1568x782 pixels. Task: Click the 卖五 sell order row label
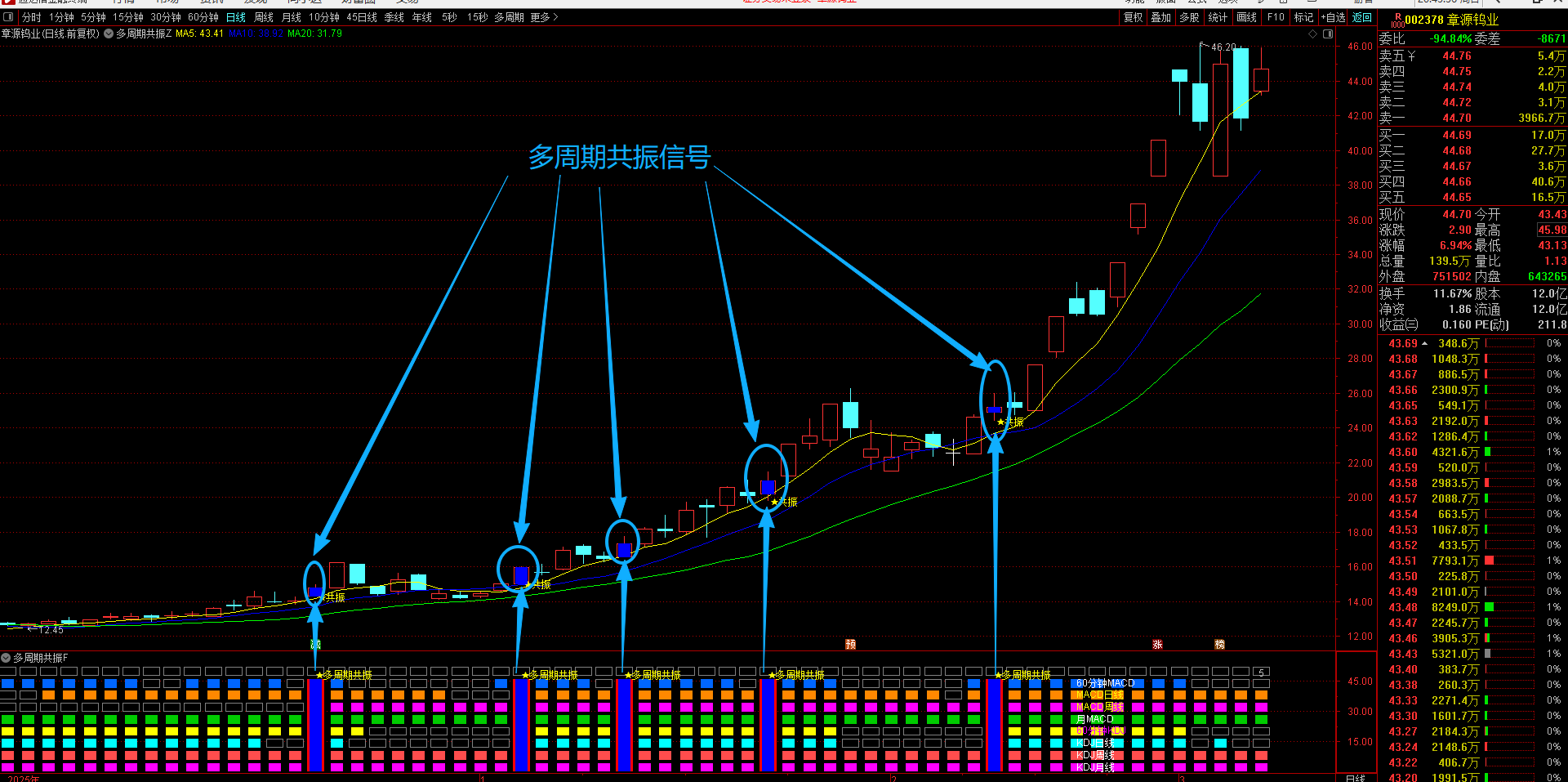pyautogui.click(x=1392, y=56)
